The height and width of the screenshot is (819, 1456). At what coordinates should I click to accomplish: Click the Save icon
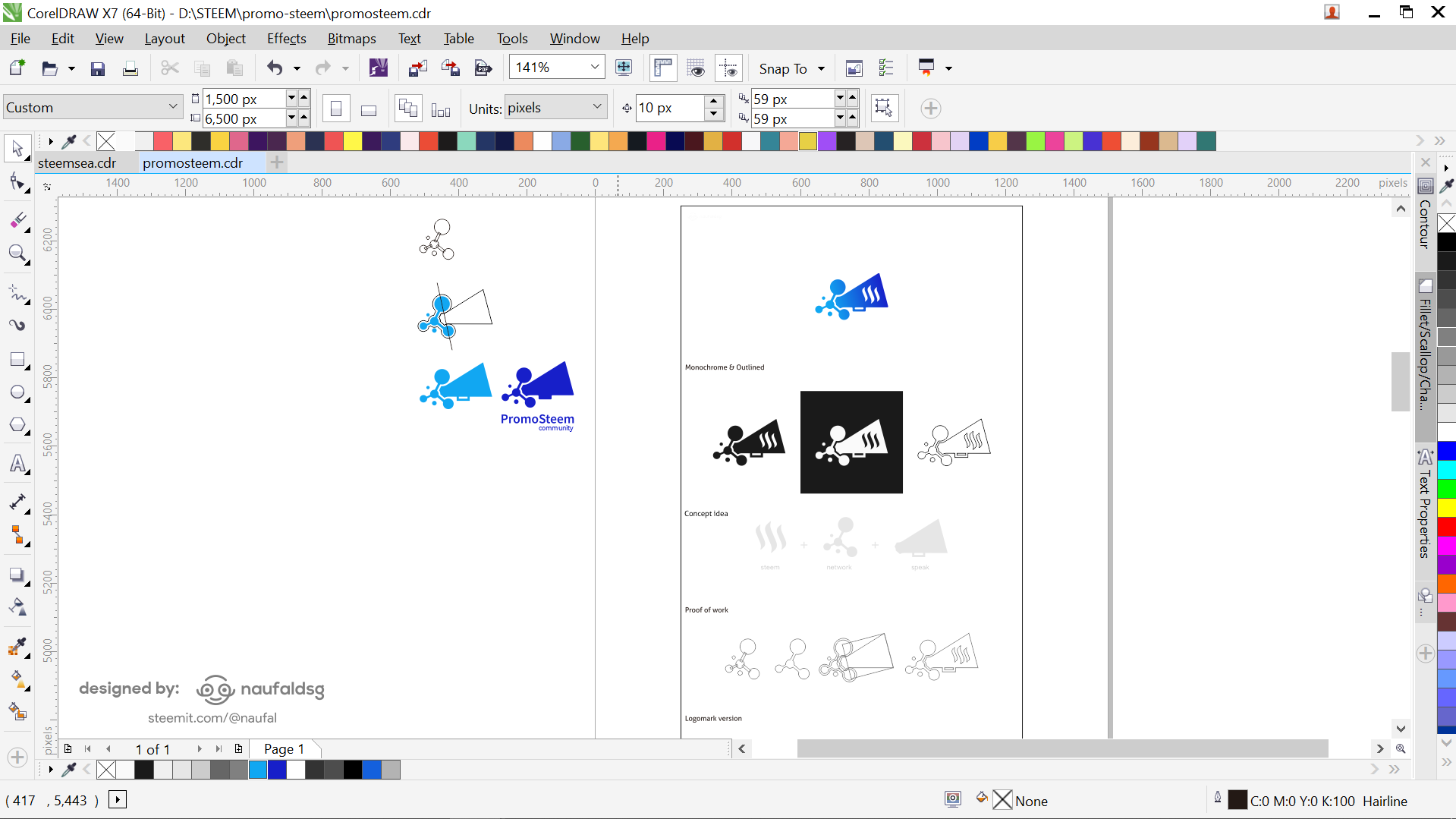pos(98,68)
